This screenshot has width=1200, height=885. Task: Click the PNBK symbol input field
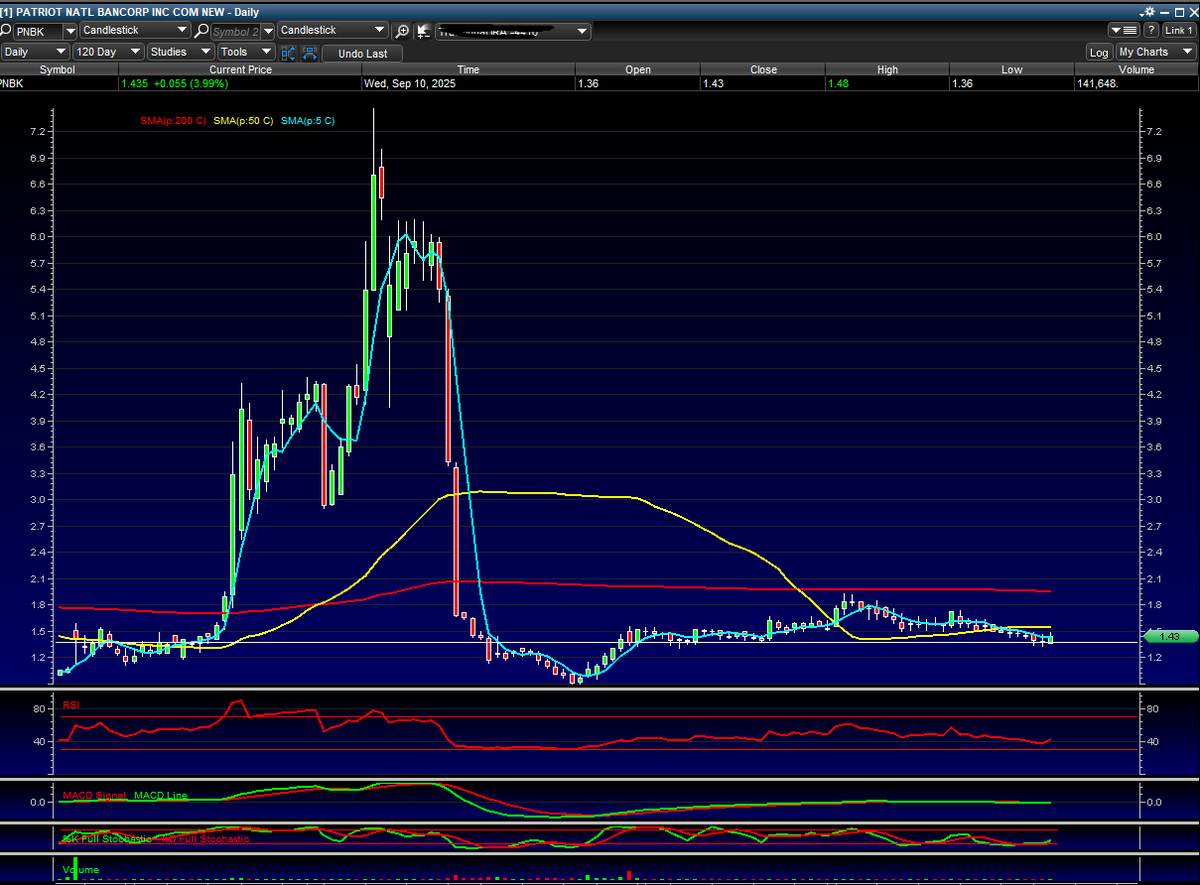click(x=39, y=31)
